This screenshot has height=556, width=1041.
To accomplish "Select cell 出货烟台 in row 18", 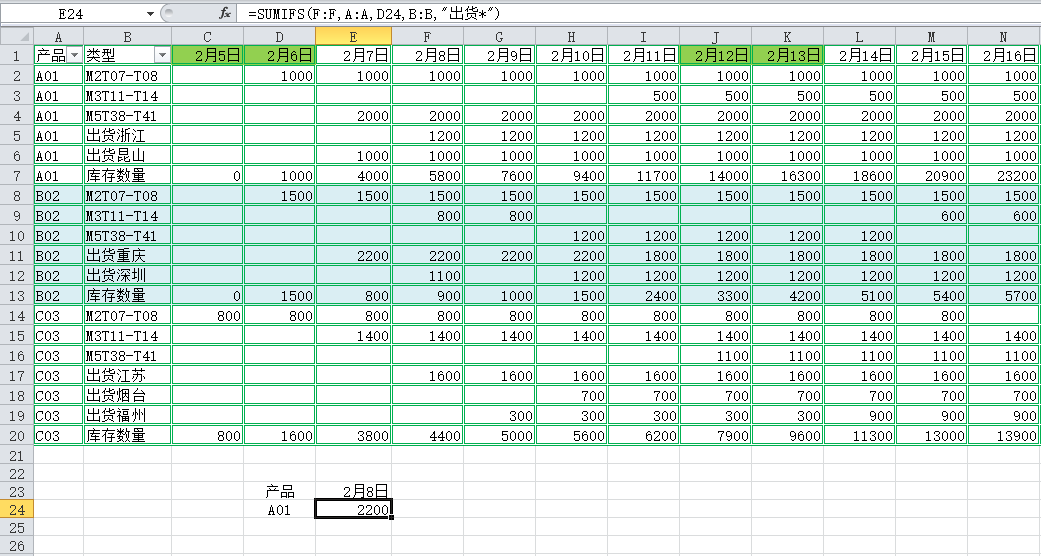I will click(127, 395).
